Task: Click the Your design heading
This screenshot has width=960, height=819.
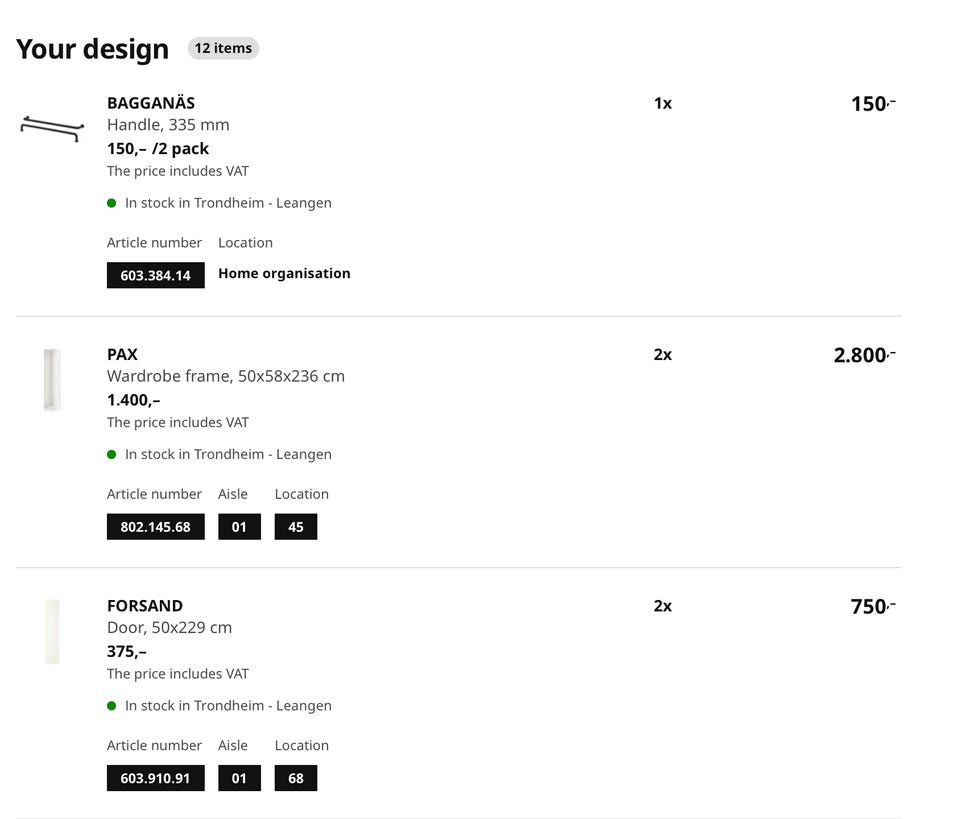Action: (92, 49)
